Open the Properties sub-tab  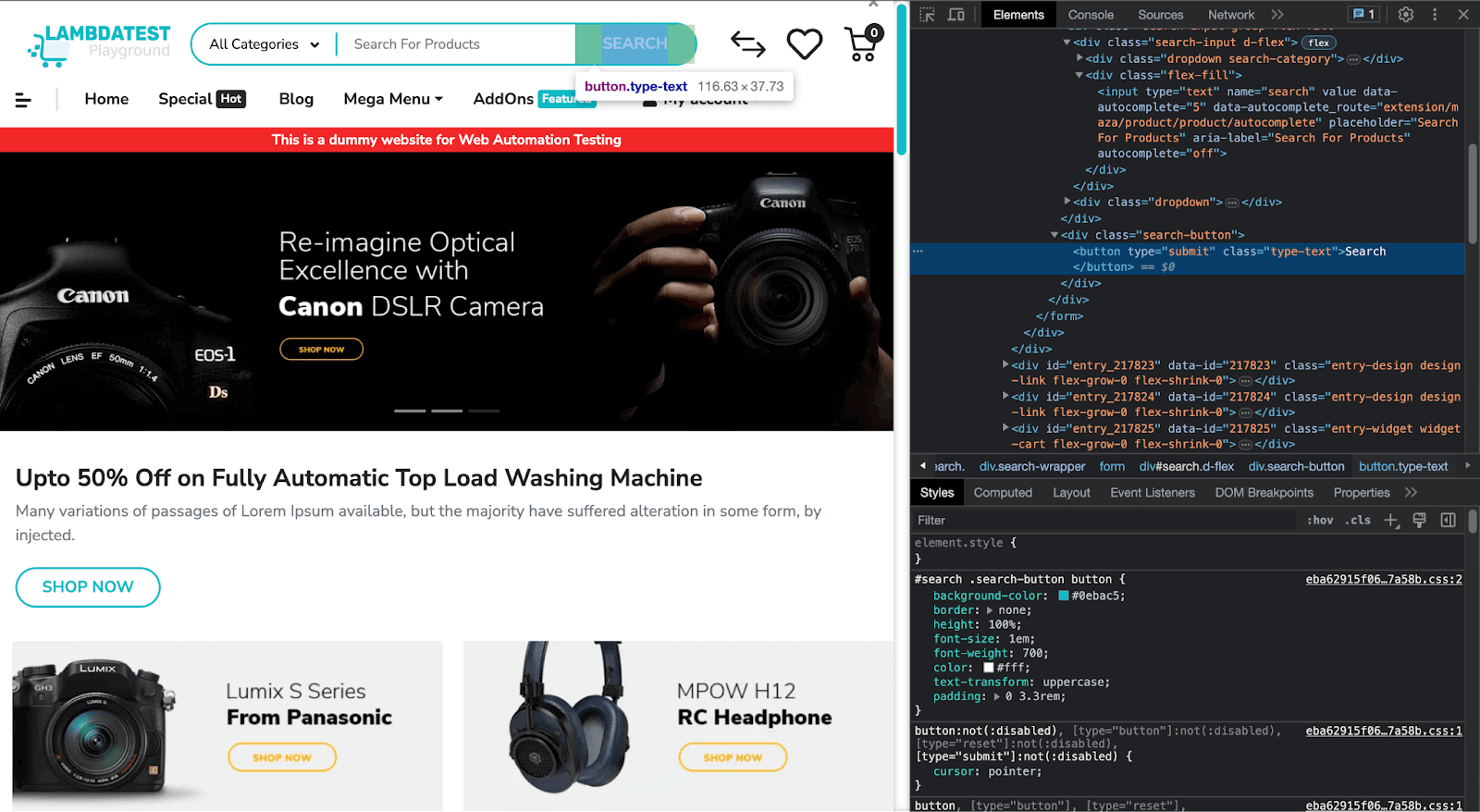(1362, 493)
